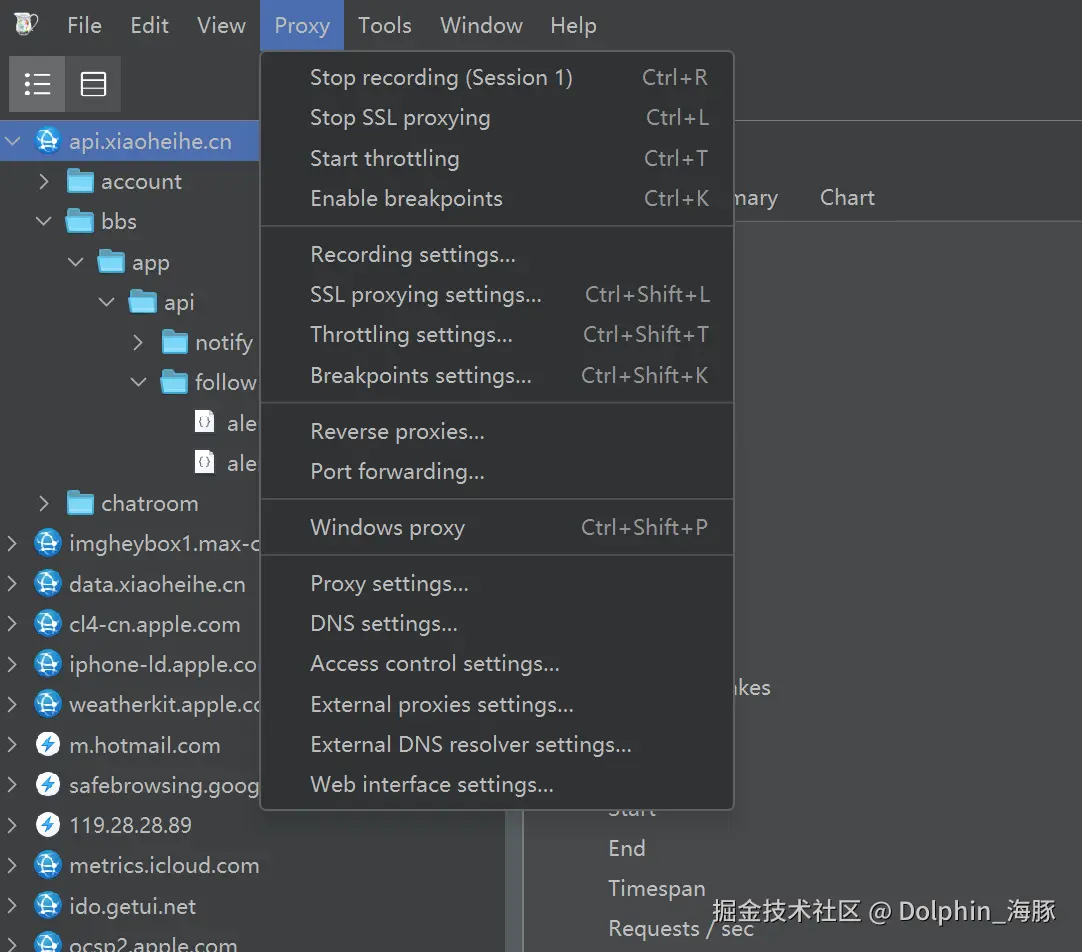Screen dimensions: 1082x952
Task: Click the account folder icon
Action: [80, 181]
